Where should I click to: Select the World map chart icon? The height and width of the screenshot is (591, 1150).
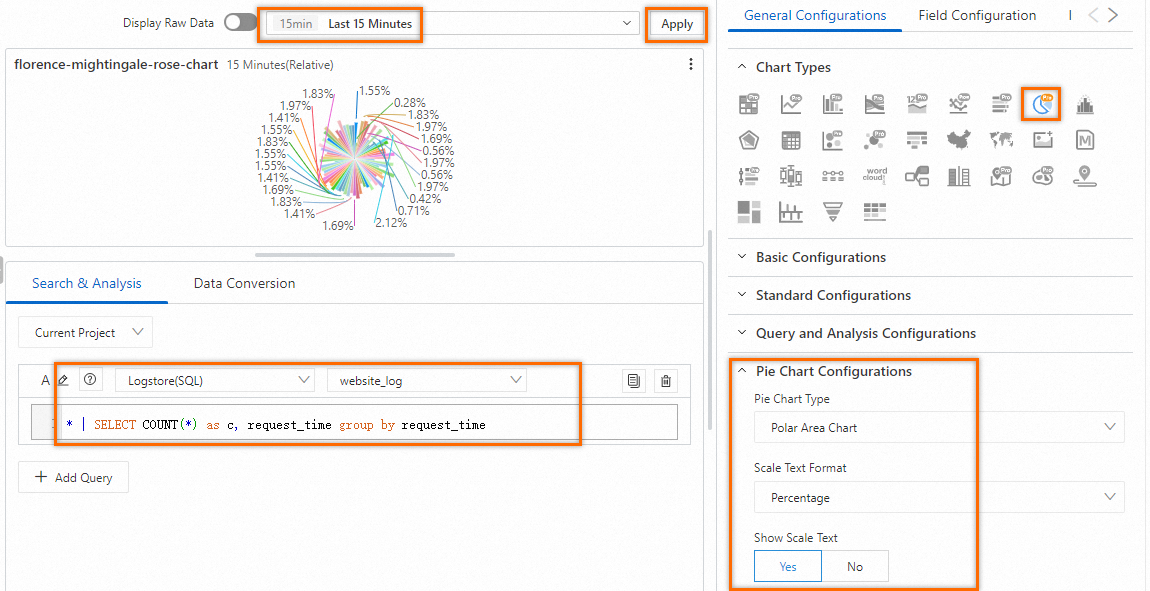[x=1001, y=139]
